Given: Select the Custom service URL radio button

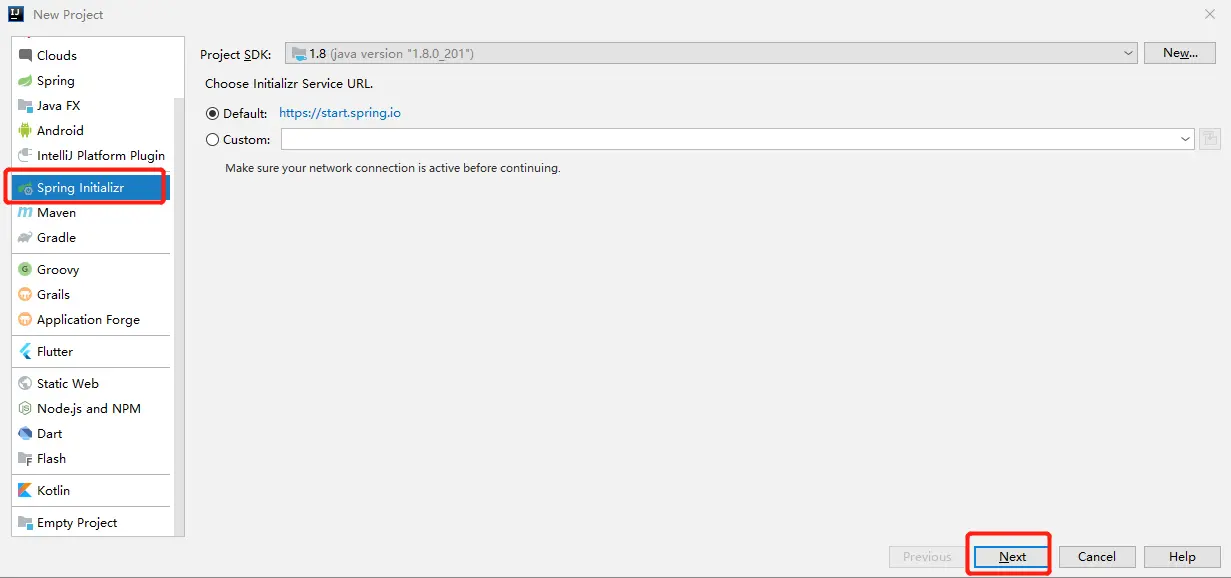Looking at the screenshot, I should (212, 139).
